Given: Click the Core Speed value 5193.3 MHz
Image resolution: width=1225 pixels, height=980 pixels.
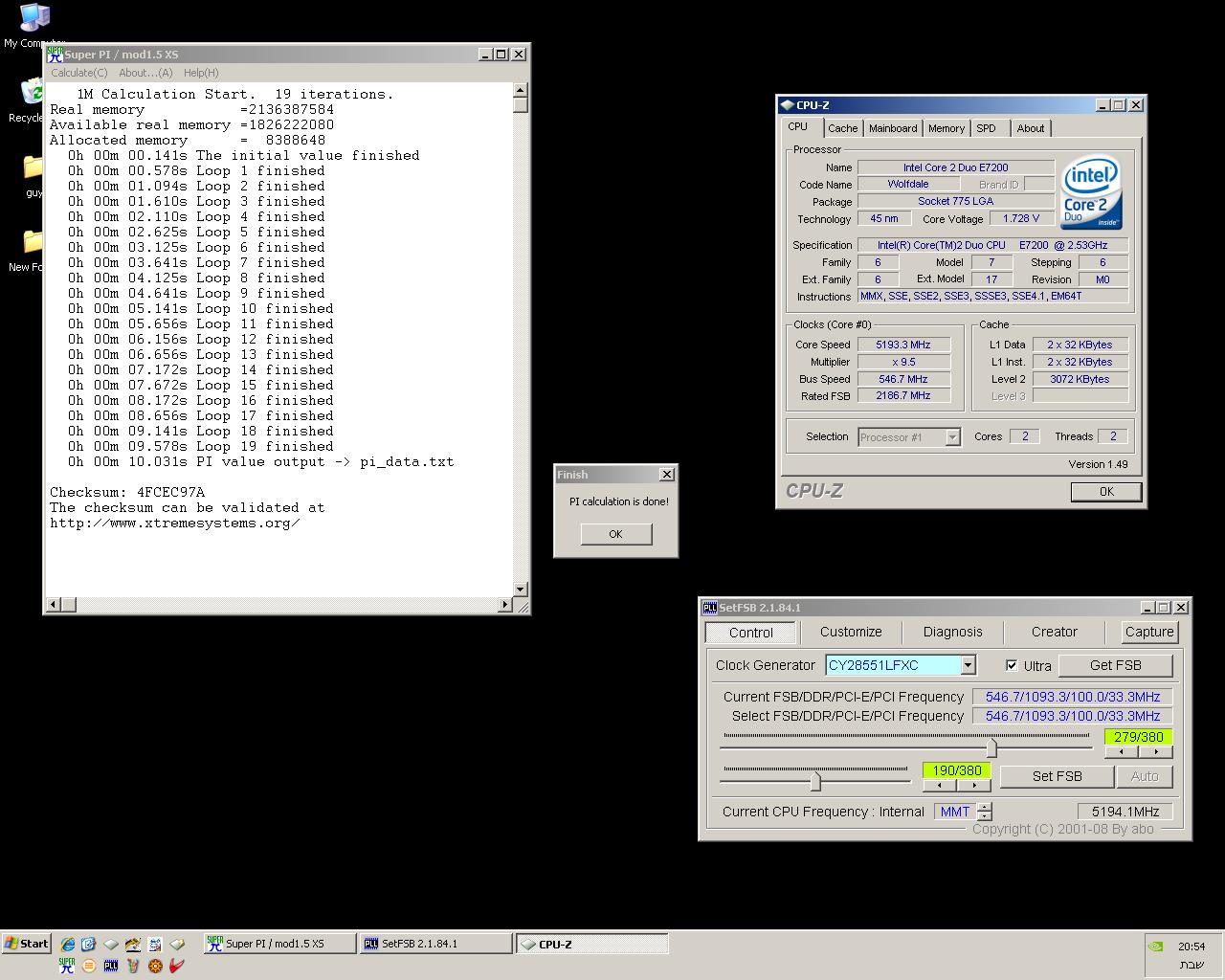Looking at the screenshot, I should 902,345.
